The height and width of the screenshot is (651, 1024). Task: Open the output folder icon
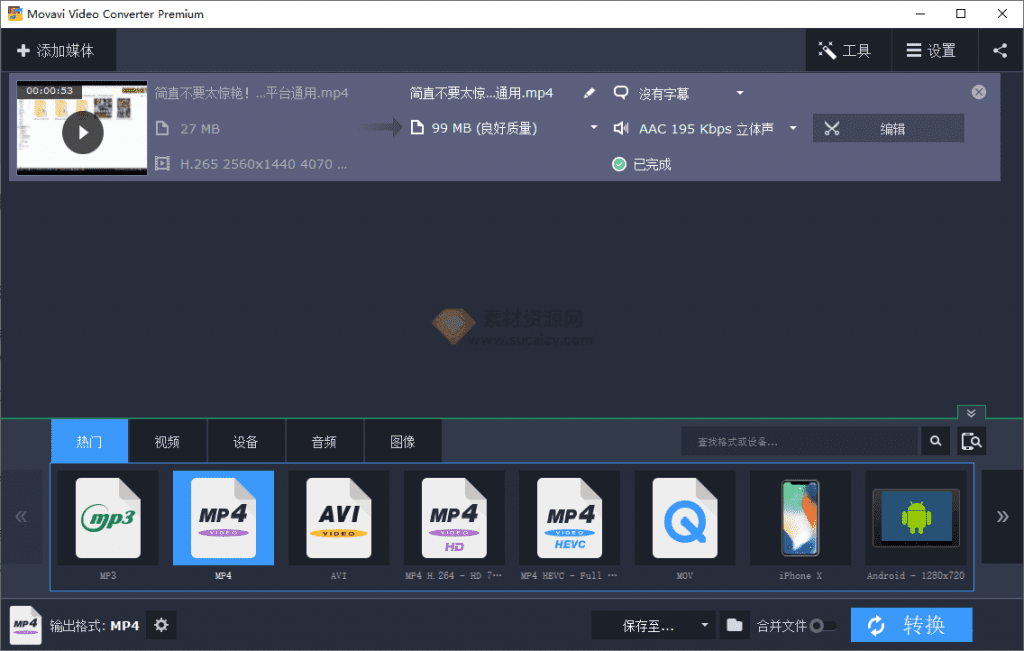pos(735,626)
